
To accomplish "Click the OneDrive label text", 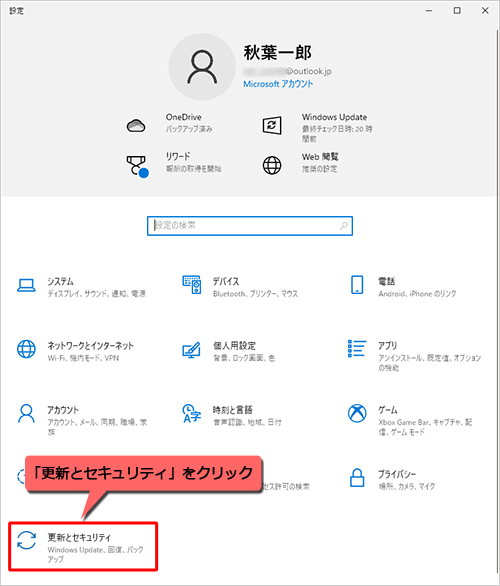I will point(183,117).
